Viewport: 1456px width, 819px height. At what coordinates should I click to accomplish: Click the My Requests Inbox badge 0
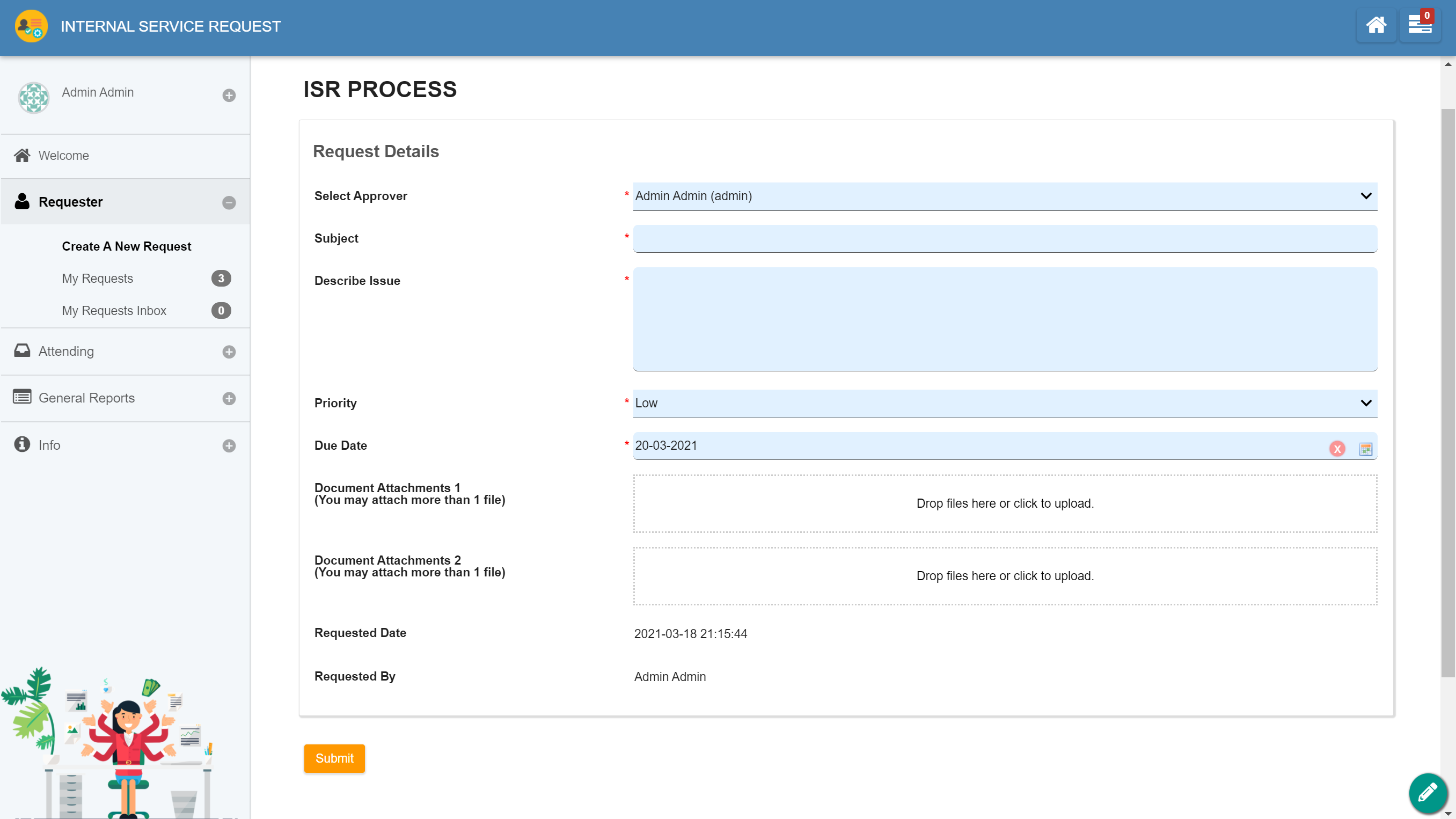click(x=221, y=310)
